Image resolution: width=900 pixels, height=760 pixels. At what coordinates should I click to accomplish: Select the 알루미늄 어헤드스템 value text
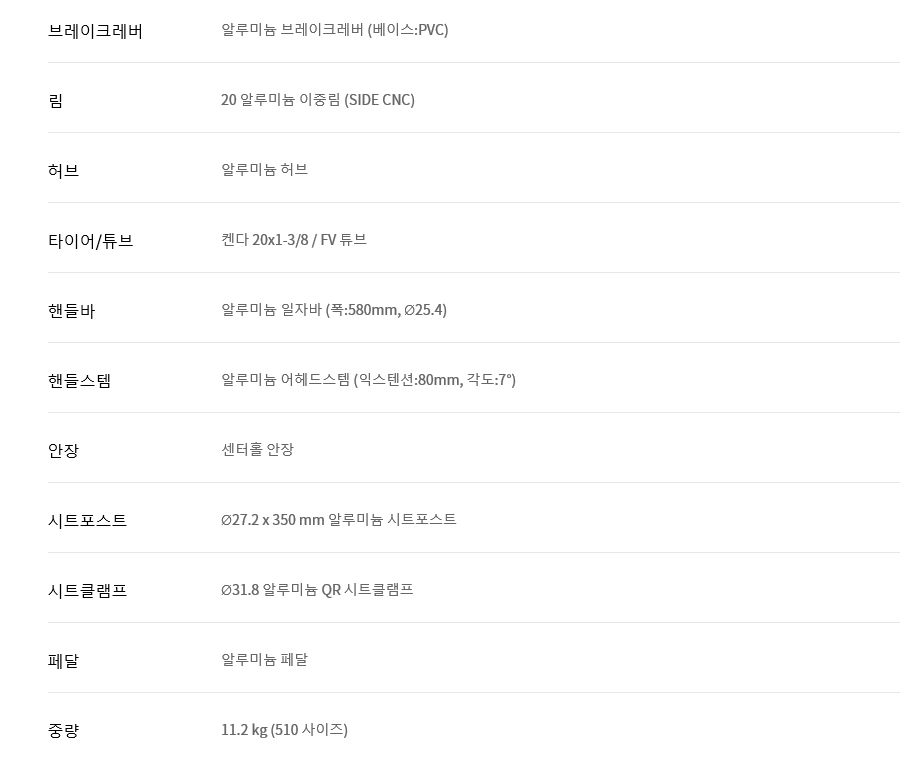(368, 380)
